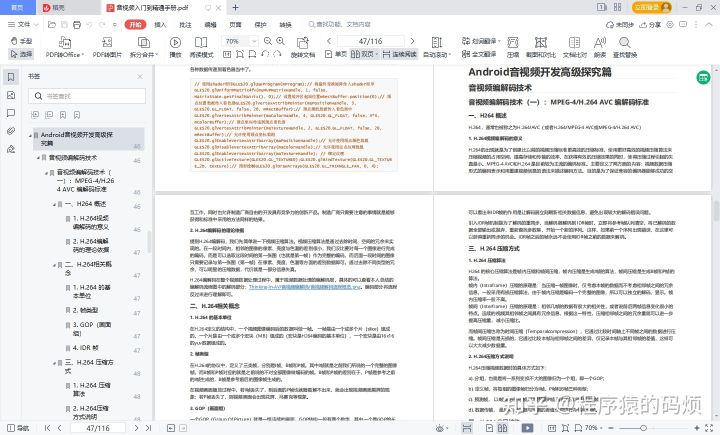This screenshot has height=435, width=720.
Task: Toggle continuous reading mode
Action: (x=399, y=54)
